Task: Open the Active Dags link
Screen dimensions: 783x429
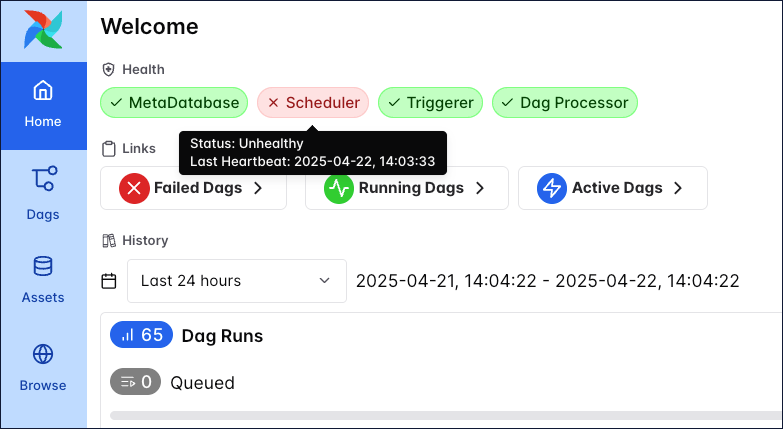Action: (x=616, y=188)
